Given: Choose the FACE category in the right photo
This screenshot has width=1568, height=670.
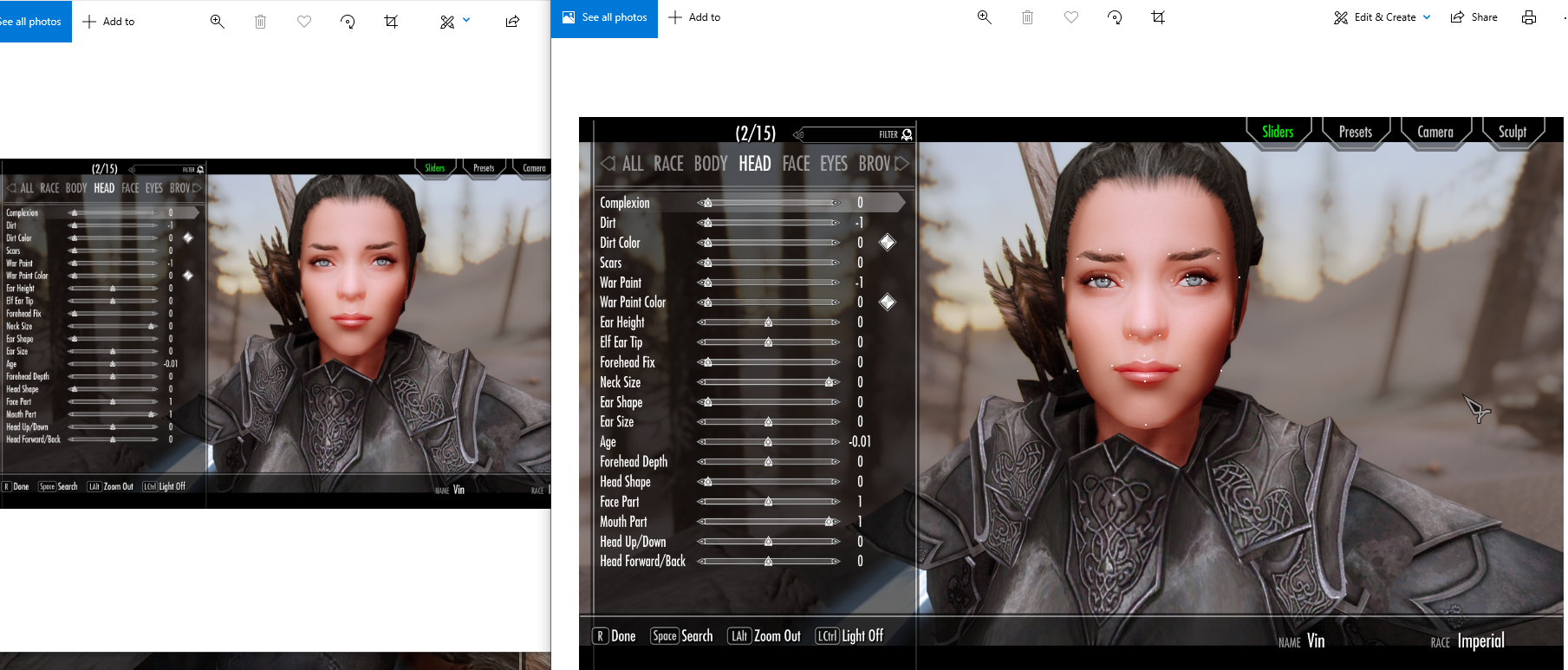Looking at the screenshot, I should (796, 164).
